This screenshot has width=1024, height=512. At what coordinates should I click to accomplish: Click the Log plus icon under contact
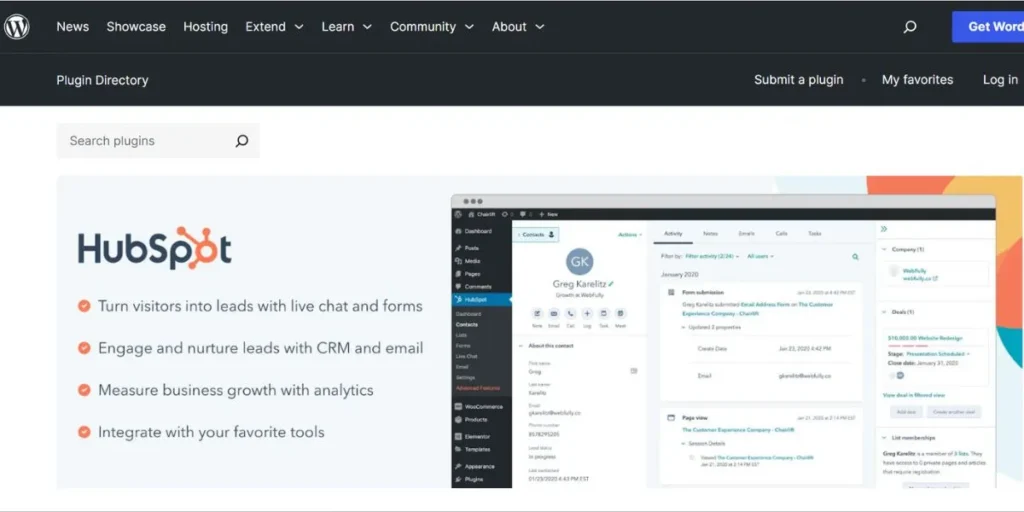click(587, 313)
